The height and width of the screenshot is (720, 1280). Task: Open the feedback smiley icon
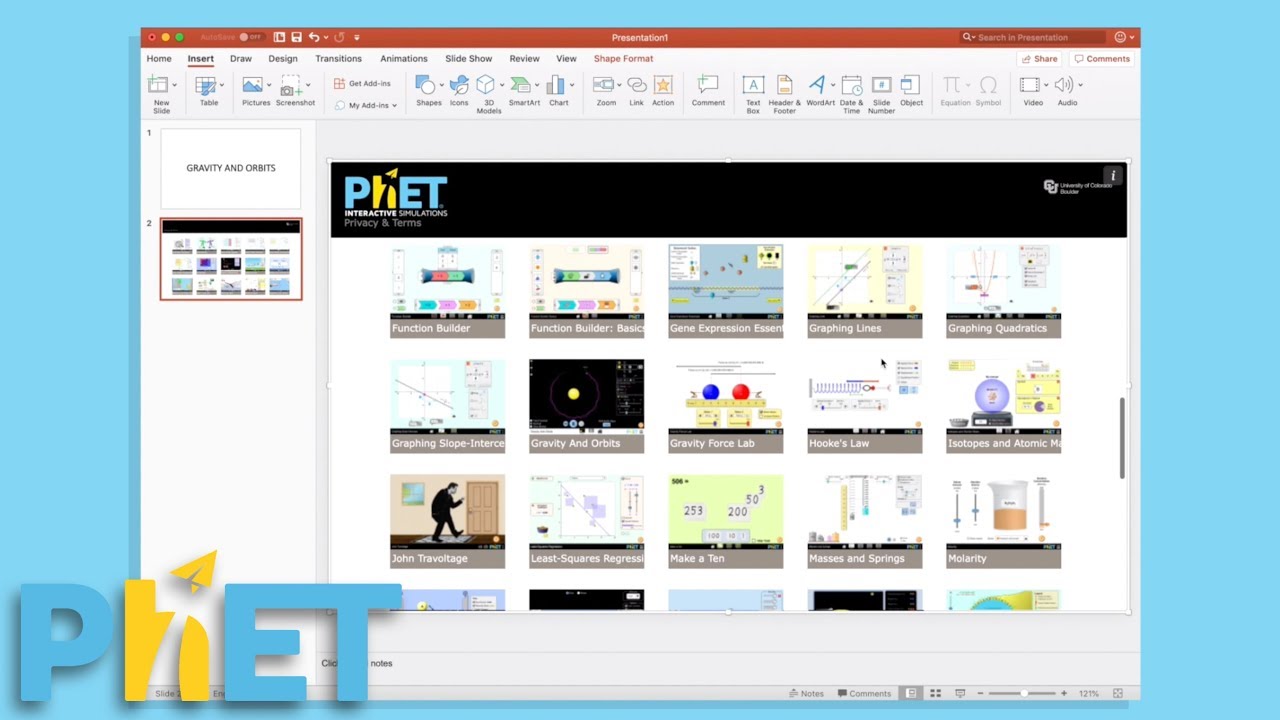(1120, 37)
